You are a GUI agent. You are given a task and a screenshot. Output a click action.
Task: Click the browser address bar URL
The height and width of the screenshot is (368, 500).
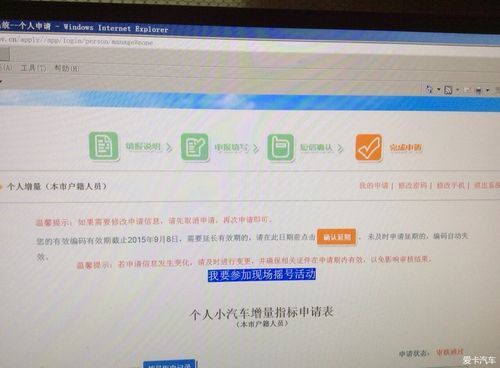[x=76, y=41]
